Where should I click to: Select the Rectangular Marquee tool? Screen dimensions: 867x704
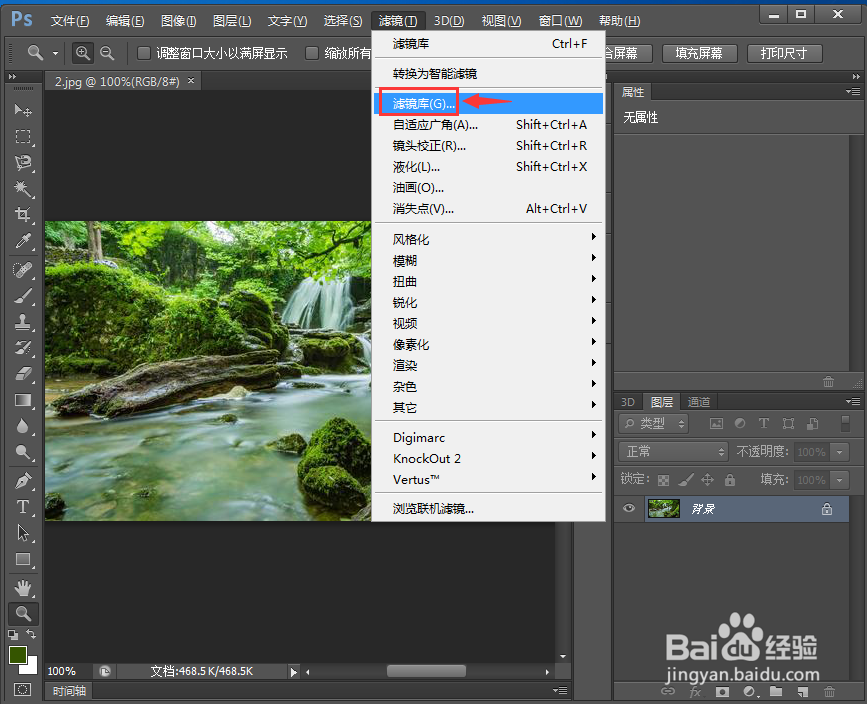coord(23,137)
